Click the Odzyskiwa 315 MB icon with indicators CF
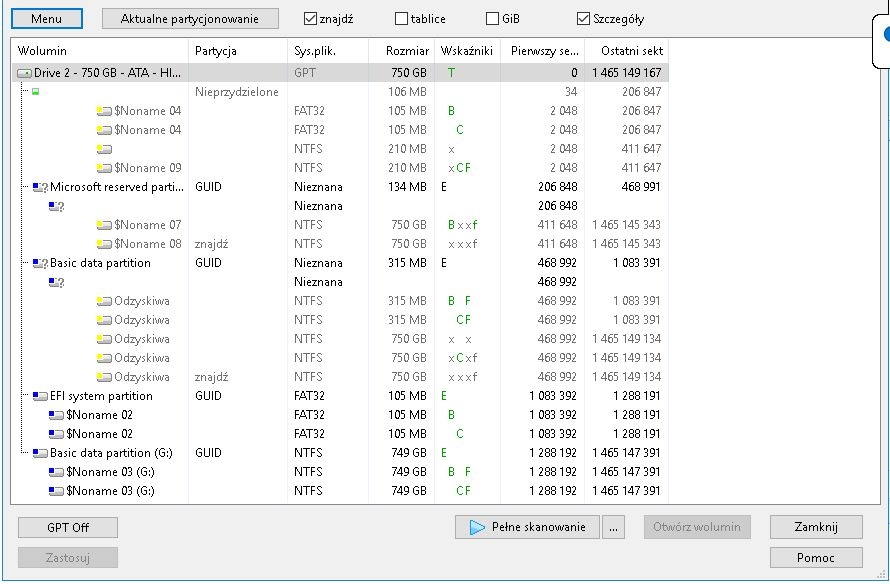 point(104,320)
